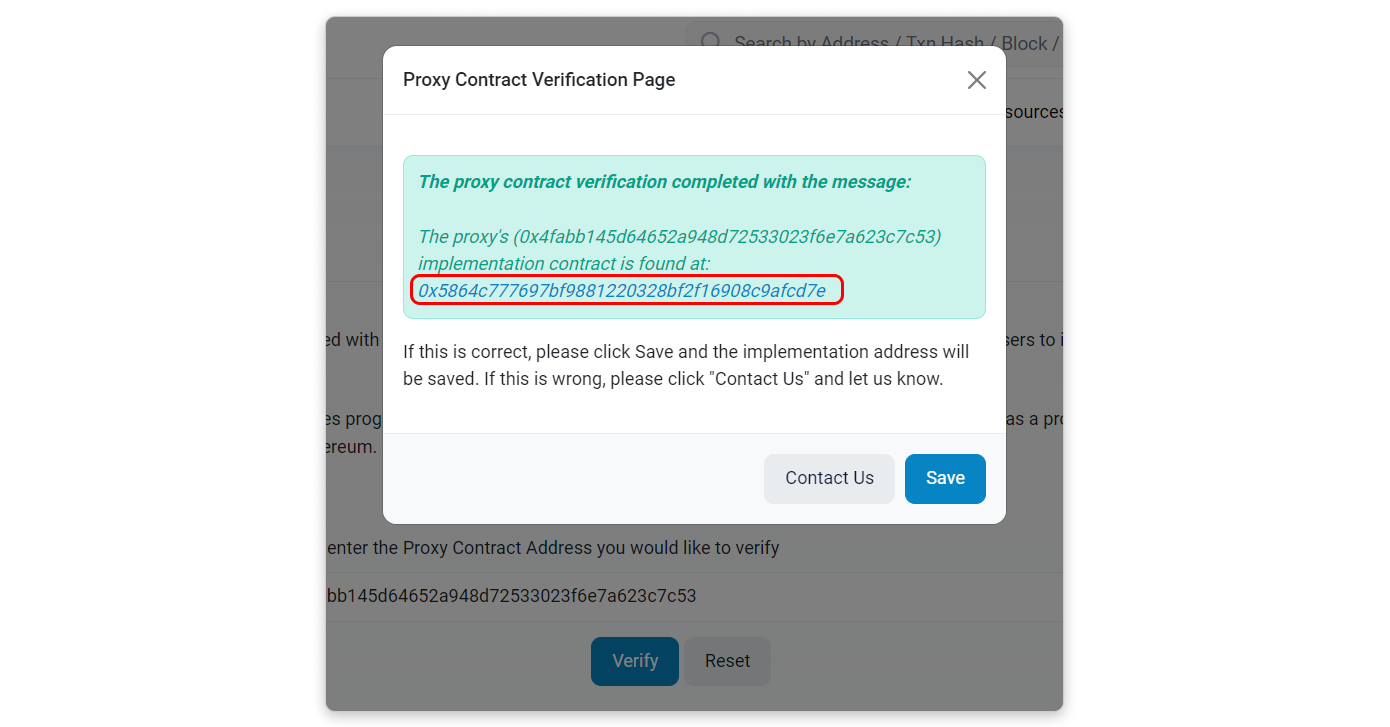1390x727 pixels.
Task: Click the "If this is correct" instruction text
Action: (685, 352)
